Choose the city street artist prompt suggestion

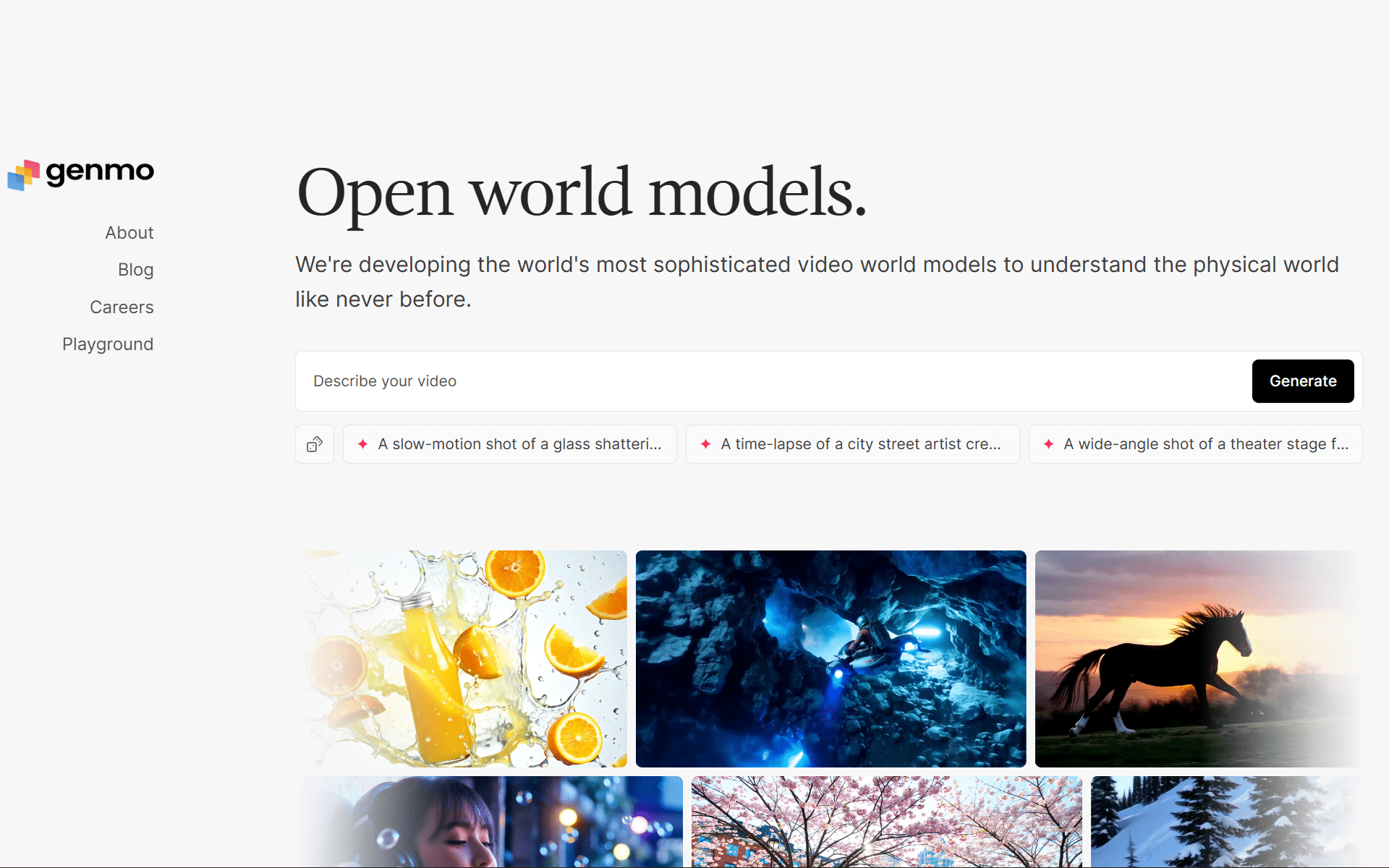(853, 444)
